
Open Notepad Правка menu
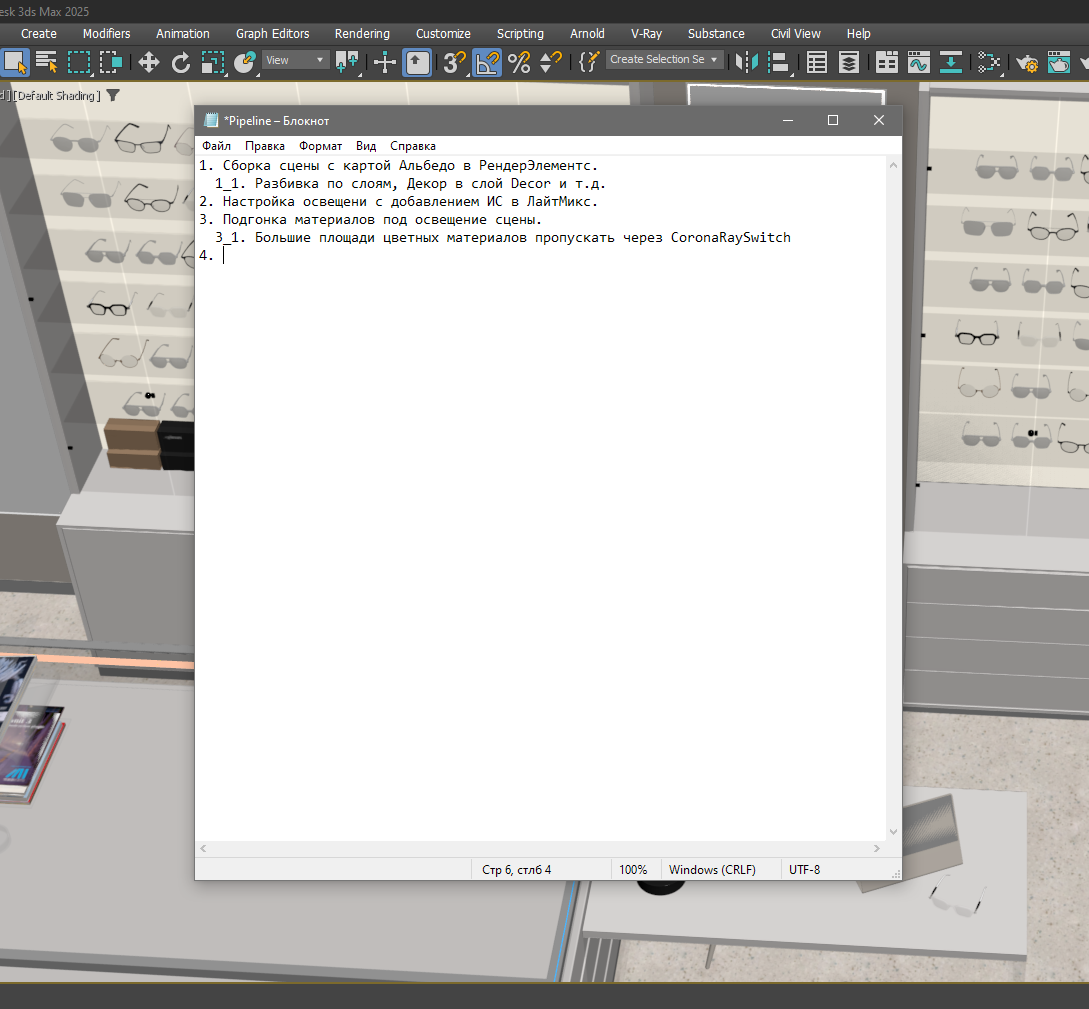pos(265,146)
